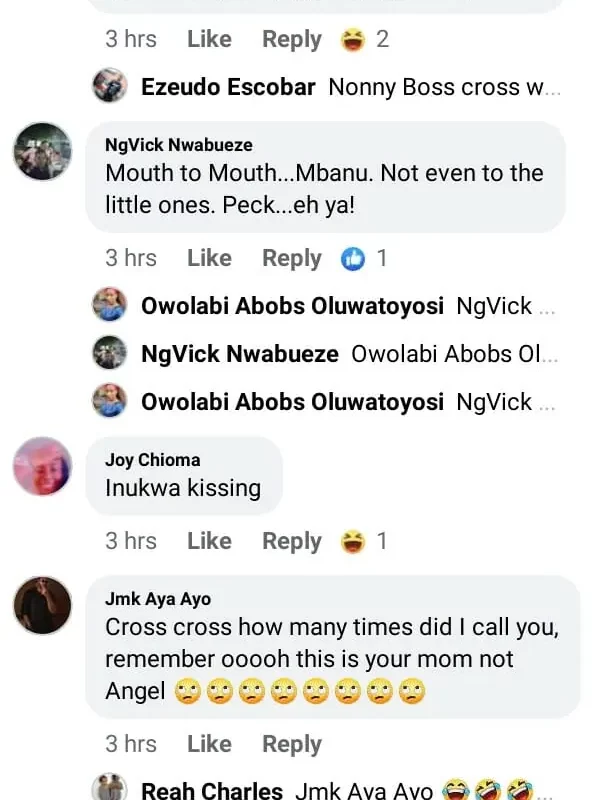
Task: Click the thumbs-up reaction on NgVick's comment
Action: (x=353, y=259)
